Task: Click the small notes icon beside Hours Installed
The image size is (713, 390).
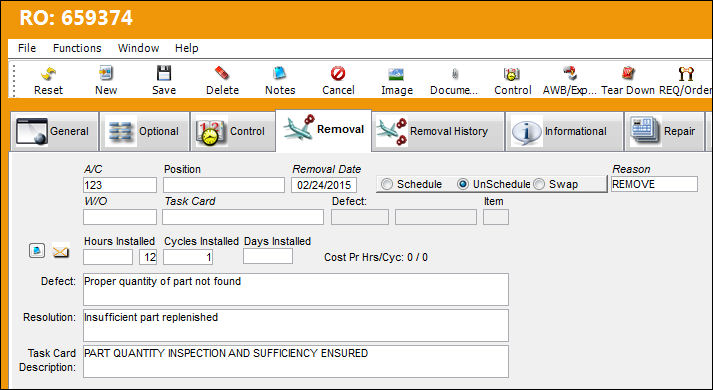Action: [x=37, y=250]
